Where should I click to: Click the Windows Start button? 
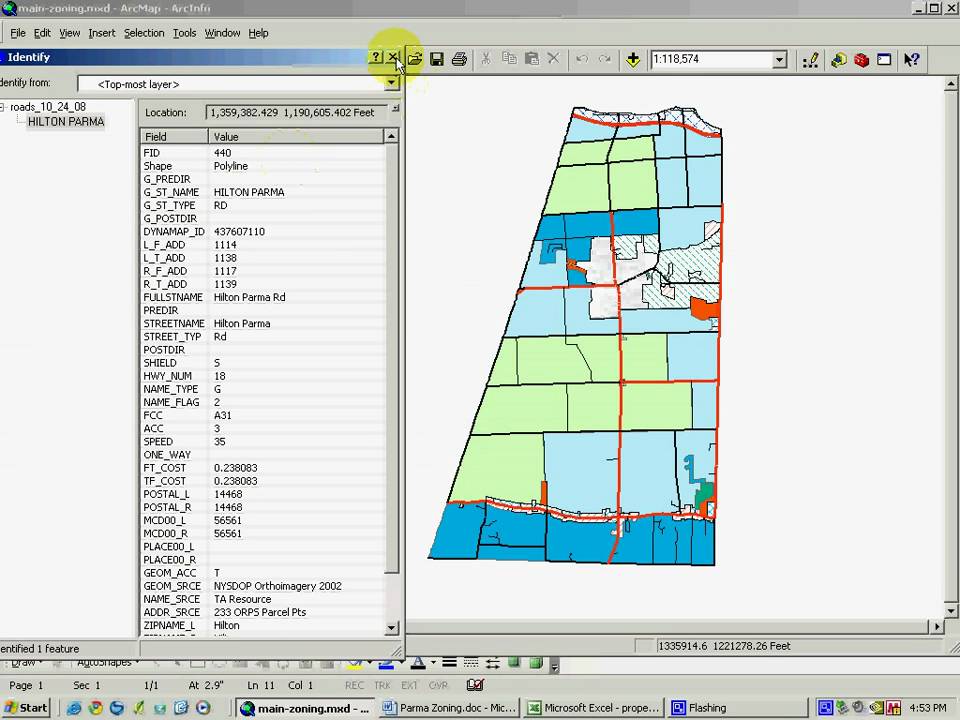click(26, 708)
